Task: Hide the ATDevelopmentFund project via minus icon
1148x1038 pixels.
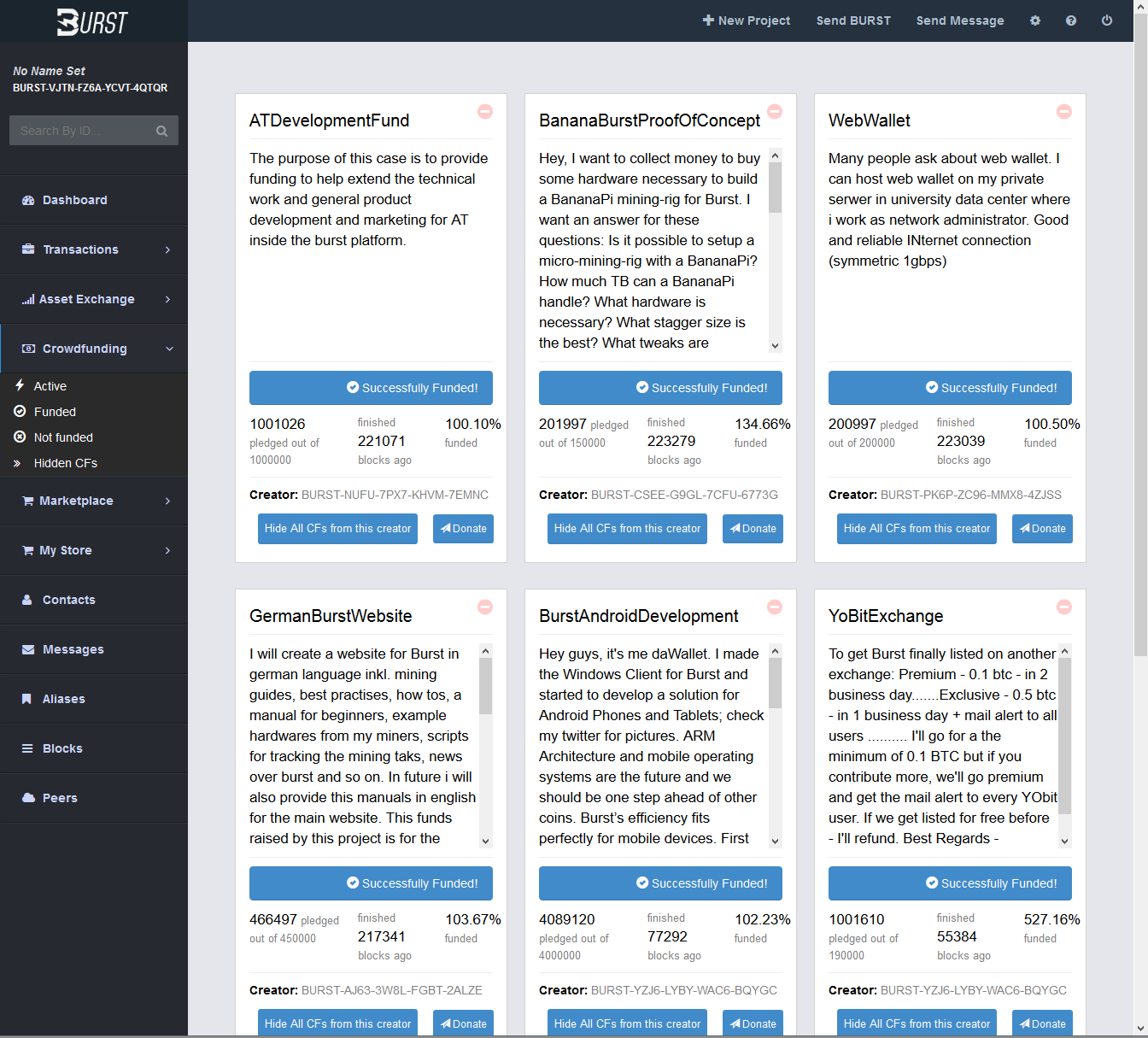Action: 485,111
